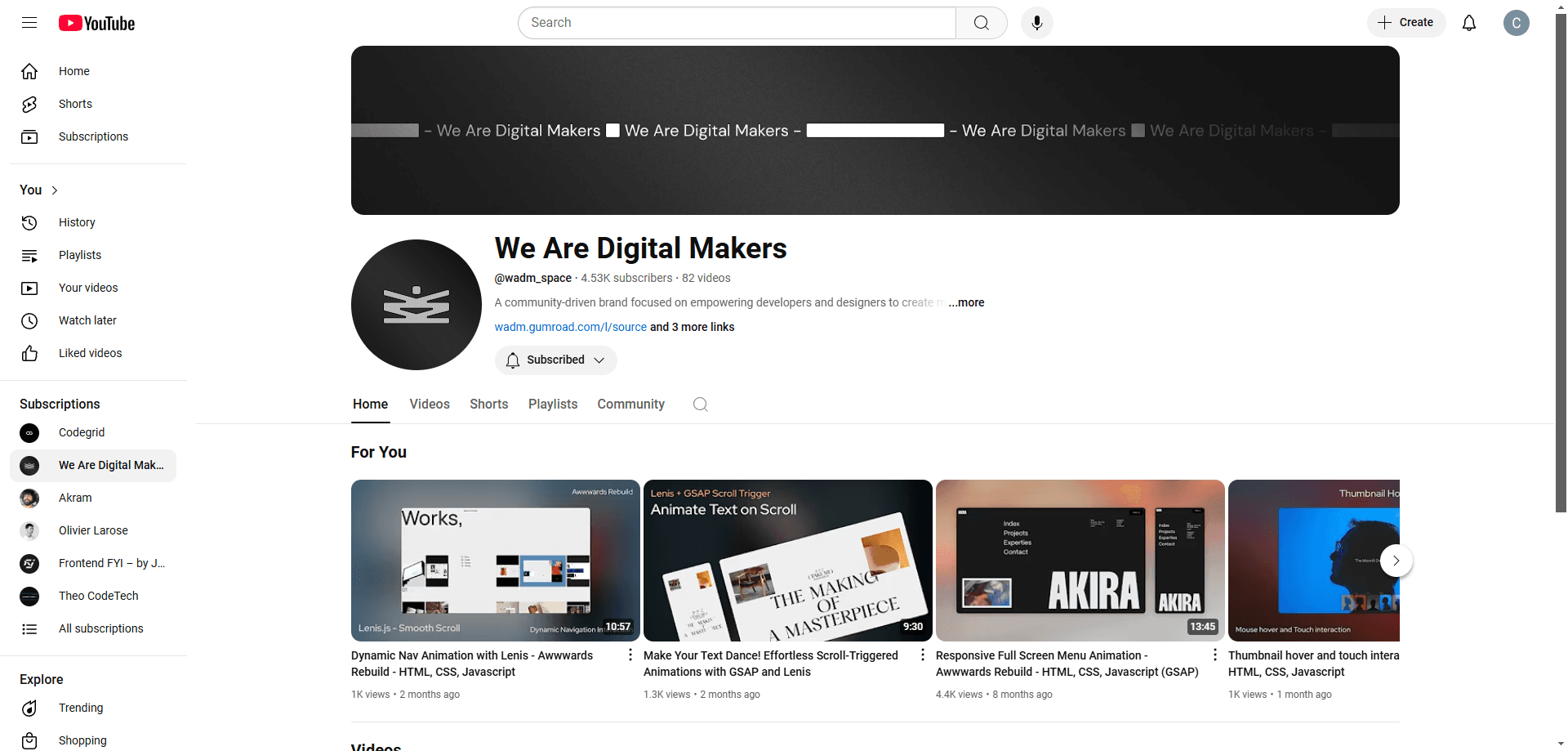Open options for Make Your Text Dance video
1568x751 pixels.
(x=923, y=655)
